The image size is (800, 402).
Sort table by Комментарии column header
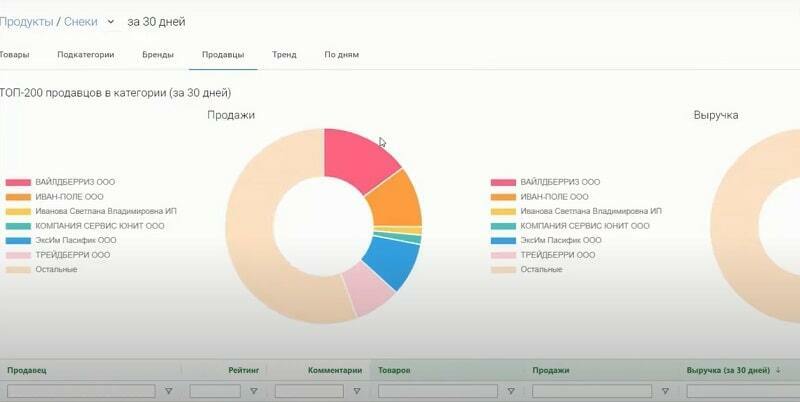click(x=335, y=370)
